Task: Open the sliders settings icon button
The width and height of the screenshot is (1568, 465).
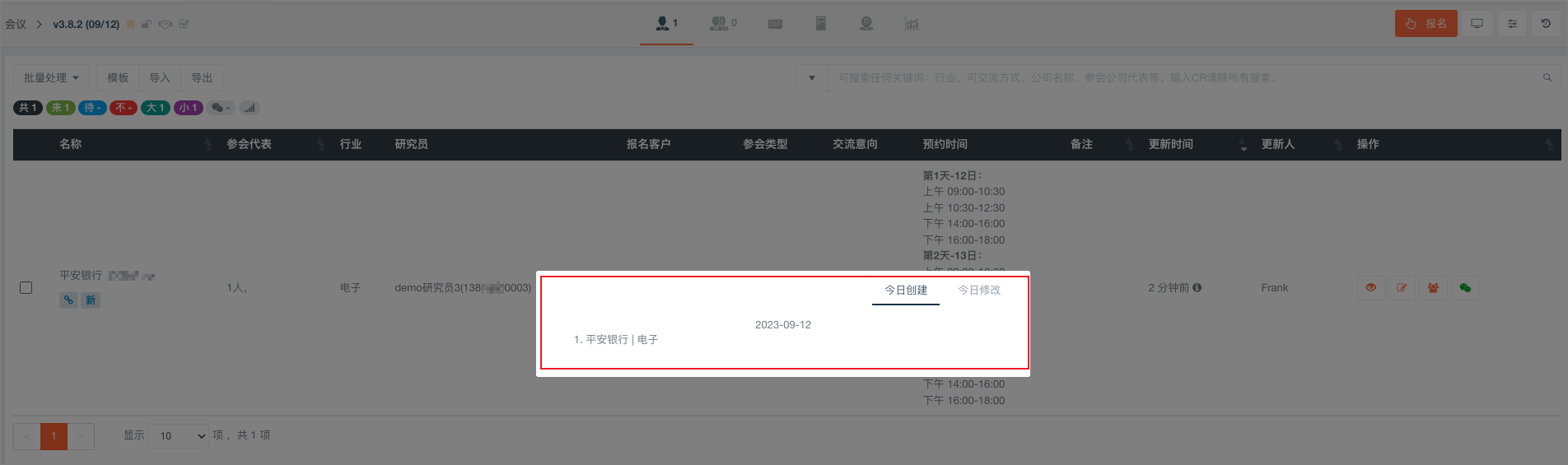Action: click(x=1512, y=24)
